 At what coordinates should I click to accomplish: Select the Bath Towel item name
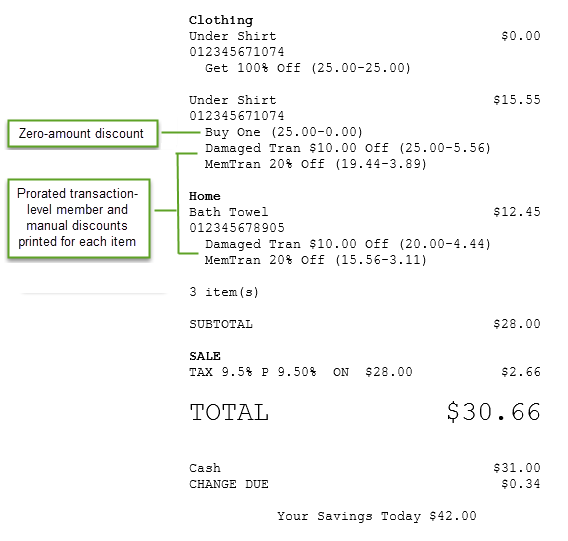(x=229, y=212)
